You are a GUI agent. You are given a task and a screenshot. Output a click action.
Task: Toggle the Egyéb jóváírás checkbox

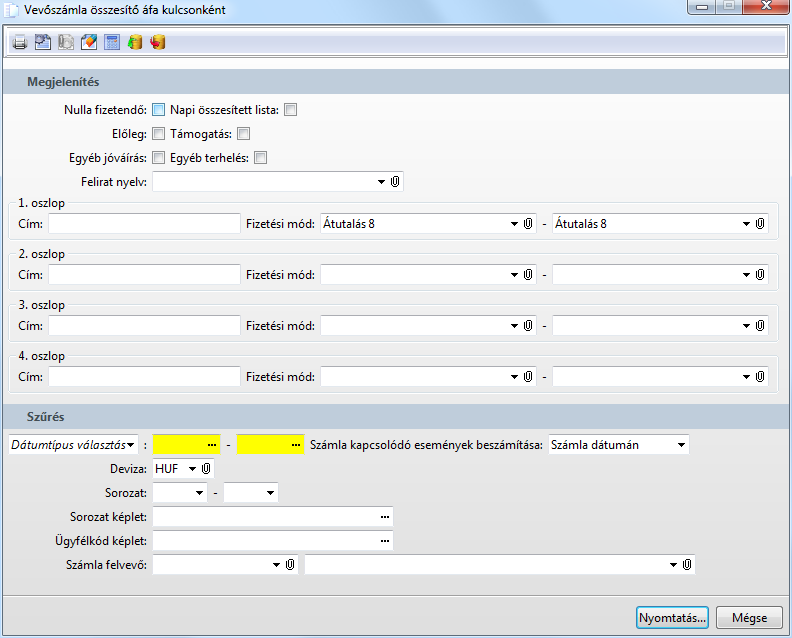[x=159, y=158]
